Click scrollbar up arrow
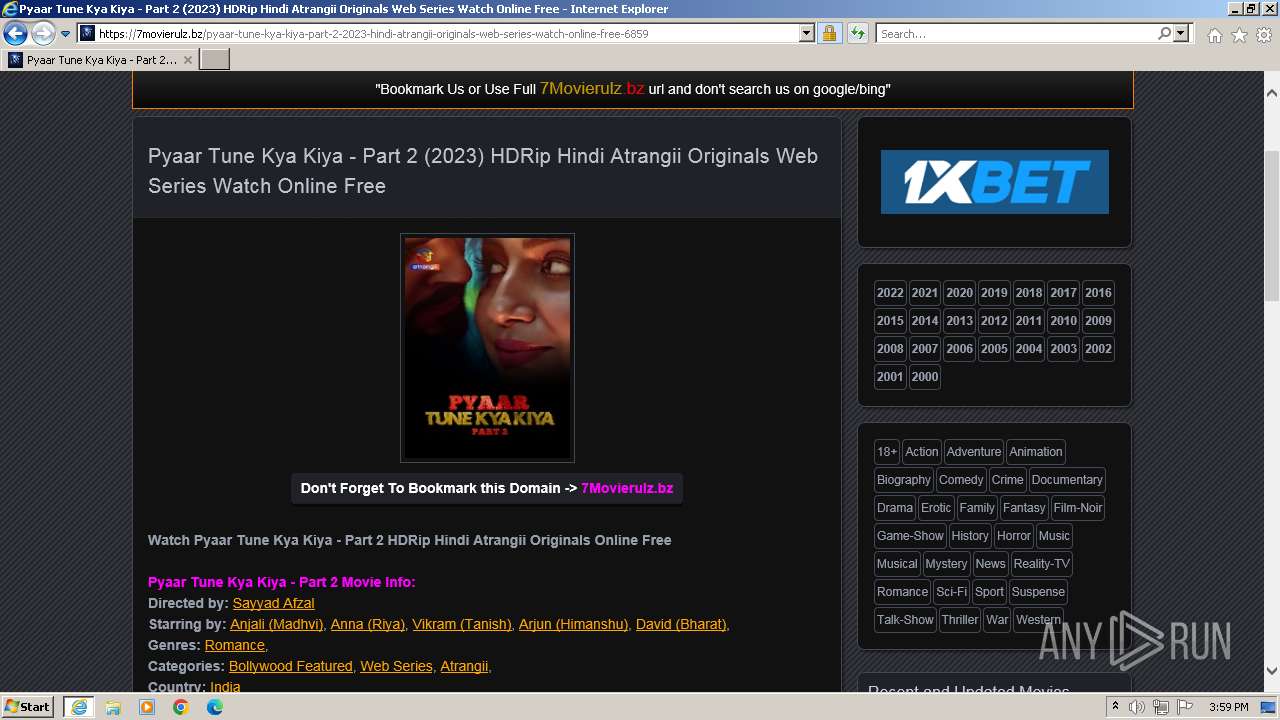The width and height of the screenshot is (1280, 720). 1272,92
